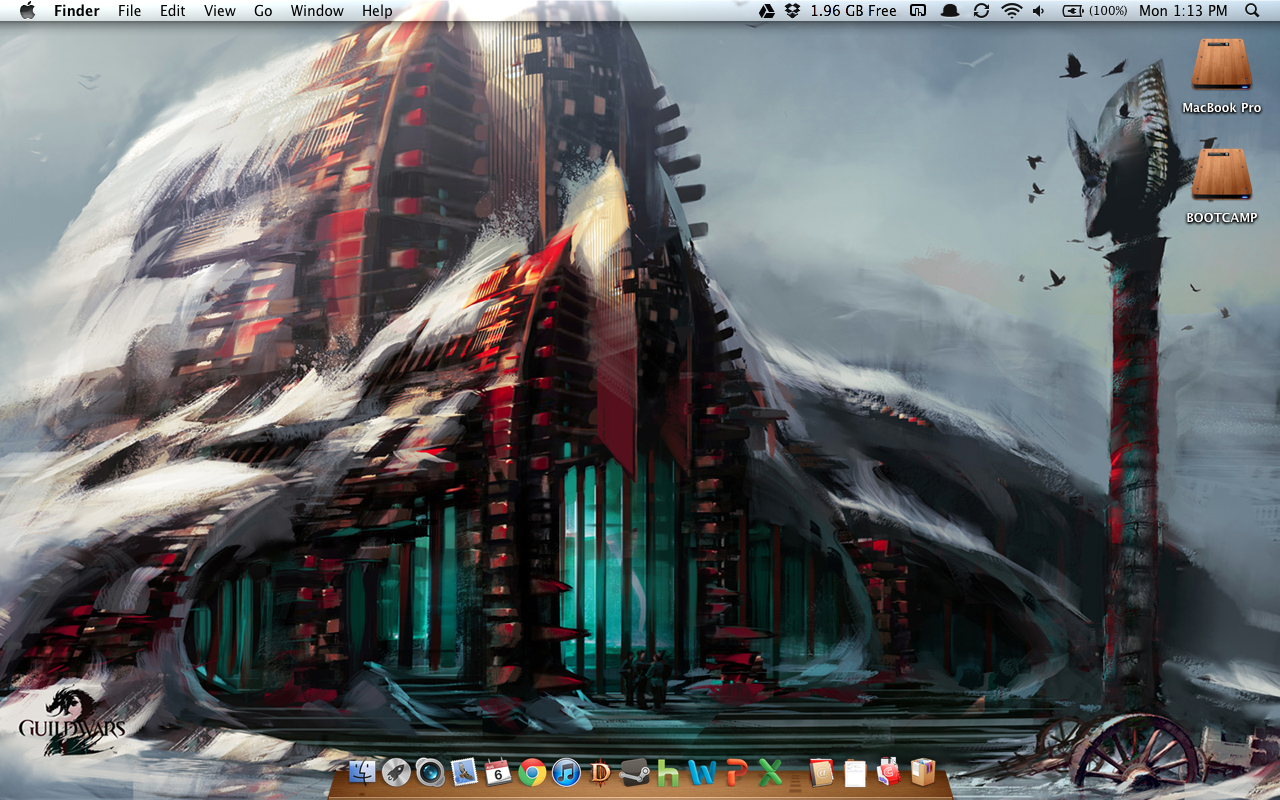Open the File menu
1280x800 pixels.
coord(129,11)
